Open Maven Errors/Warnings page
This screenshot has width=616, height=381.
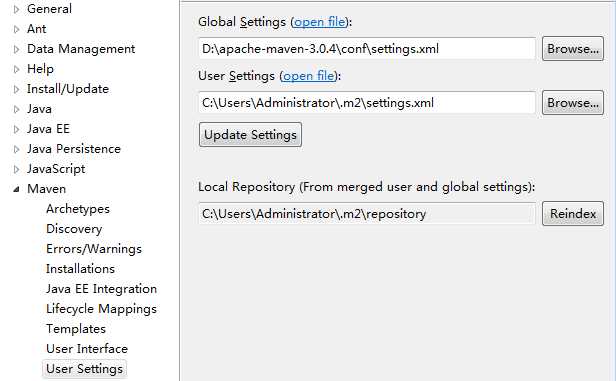94,249
